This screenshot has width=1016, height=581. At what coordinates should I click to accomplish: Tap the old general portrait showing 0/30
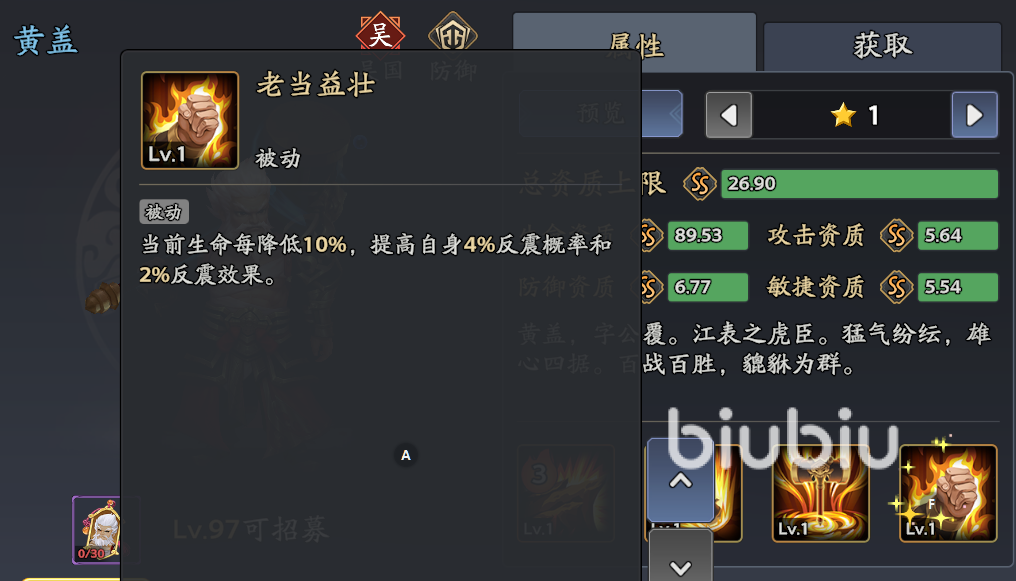[96, 530]
